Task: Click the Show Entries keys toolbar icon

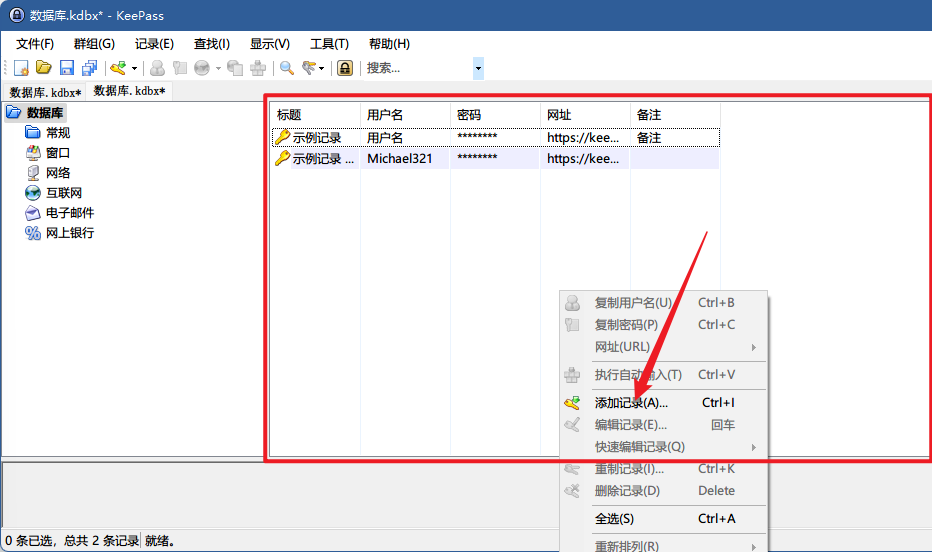Action: (309, 68)
